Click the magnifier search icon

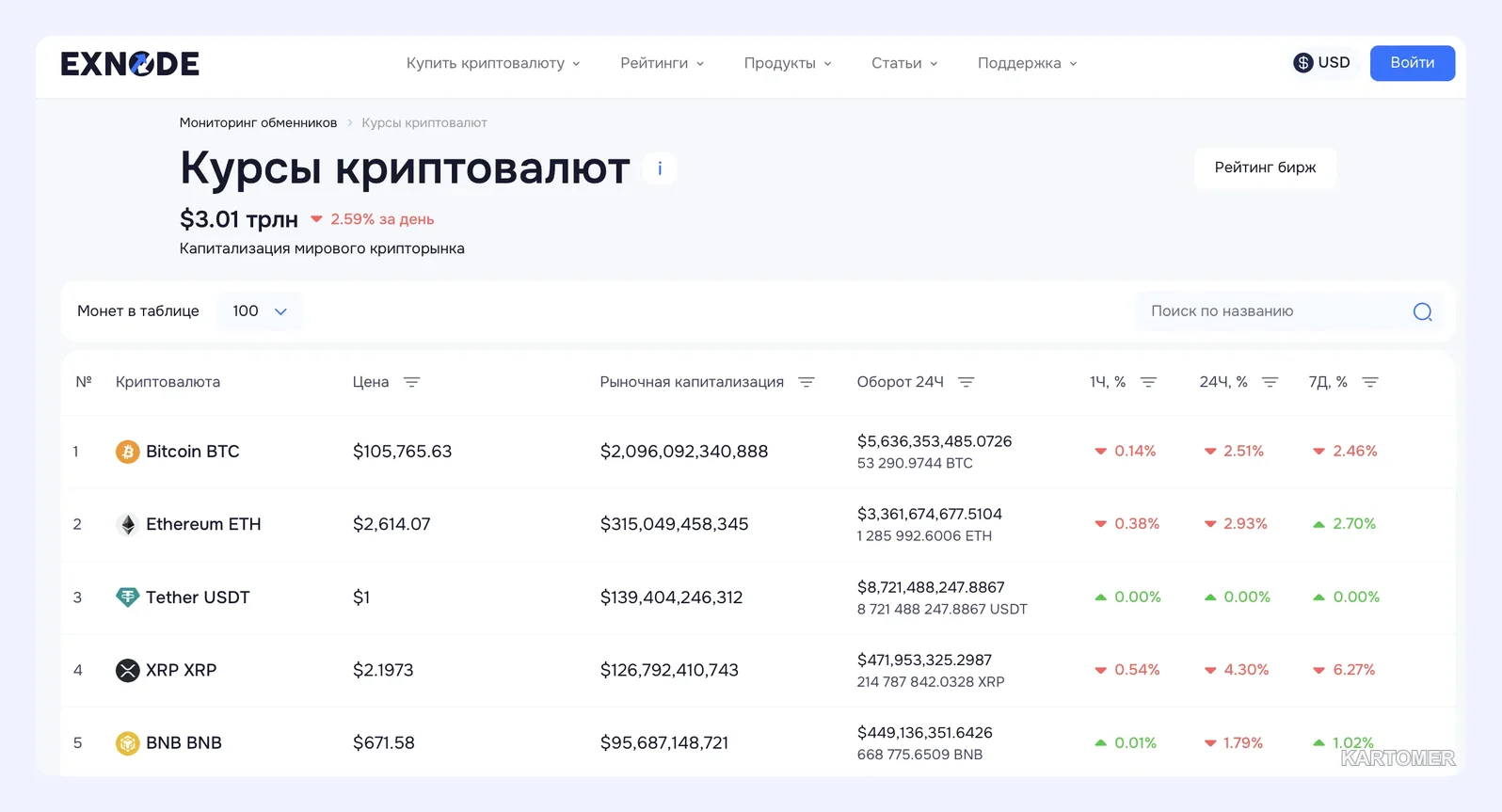coord(1422,311)
